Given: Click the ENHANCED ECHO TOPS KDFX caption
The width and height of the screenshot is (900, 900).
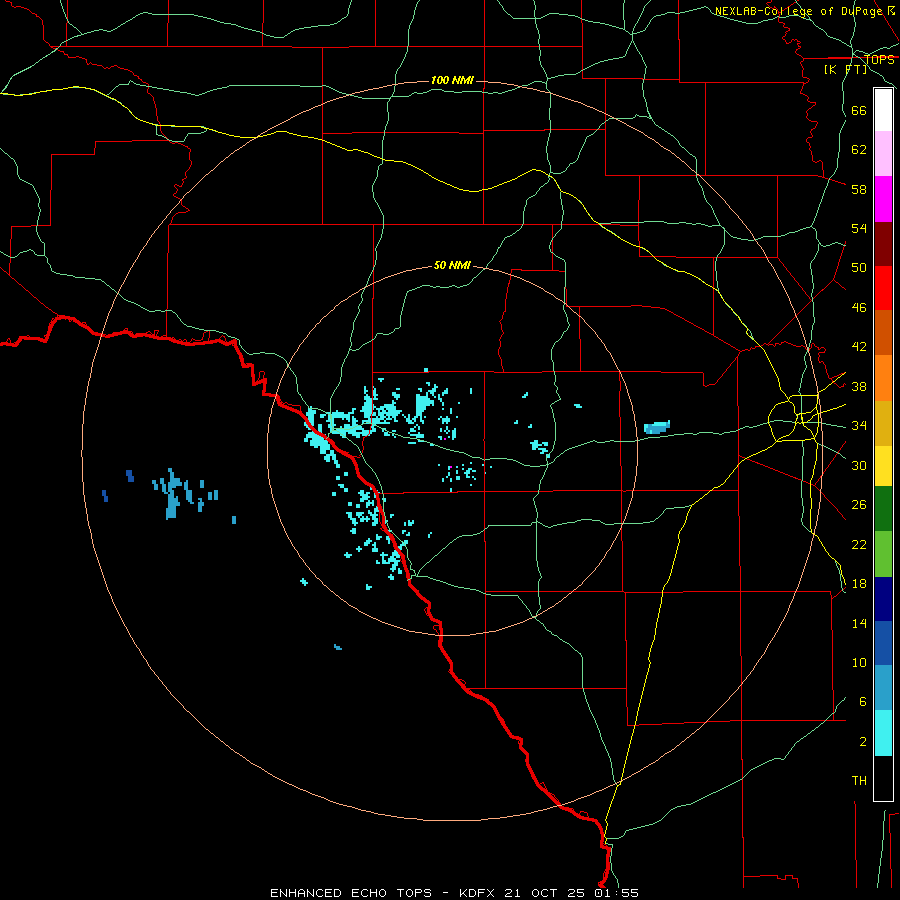Looking at the screenshot, I should 454,893.
